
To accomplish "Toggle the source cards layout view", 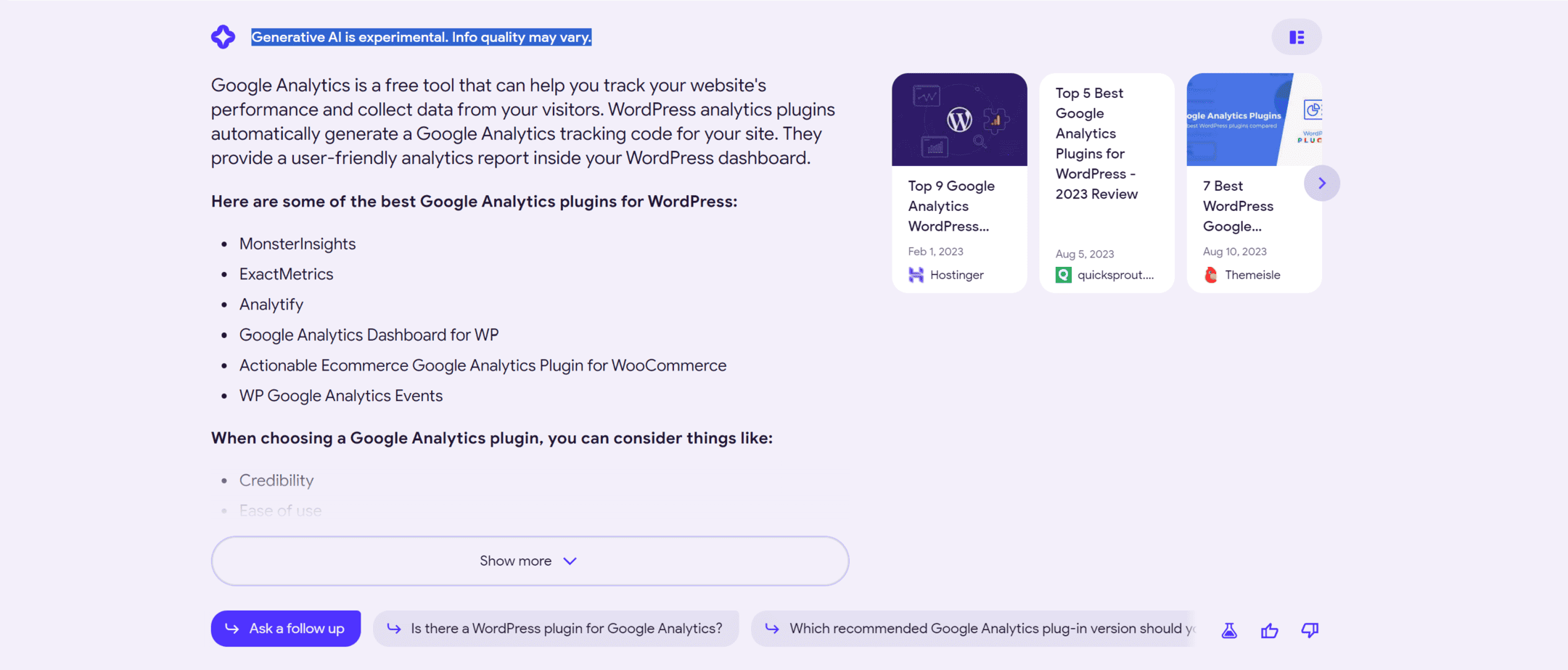I will pyautogui.click(x=1296, y=37).
